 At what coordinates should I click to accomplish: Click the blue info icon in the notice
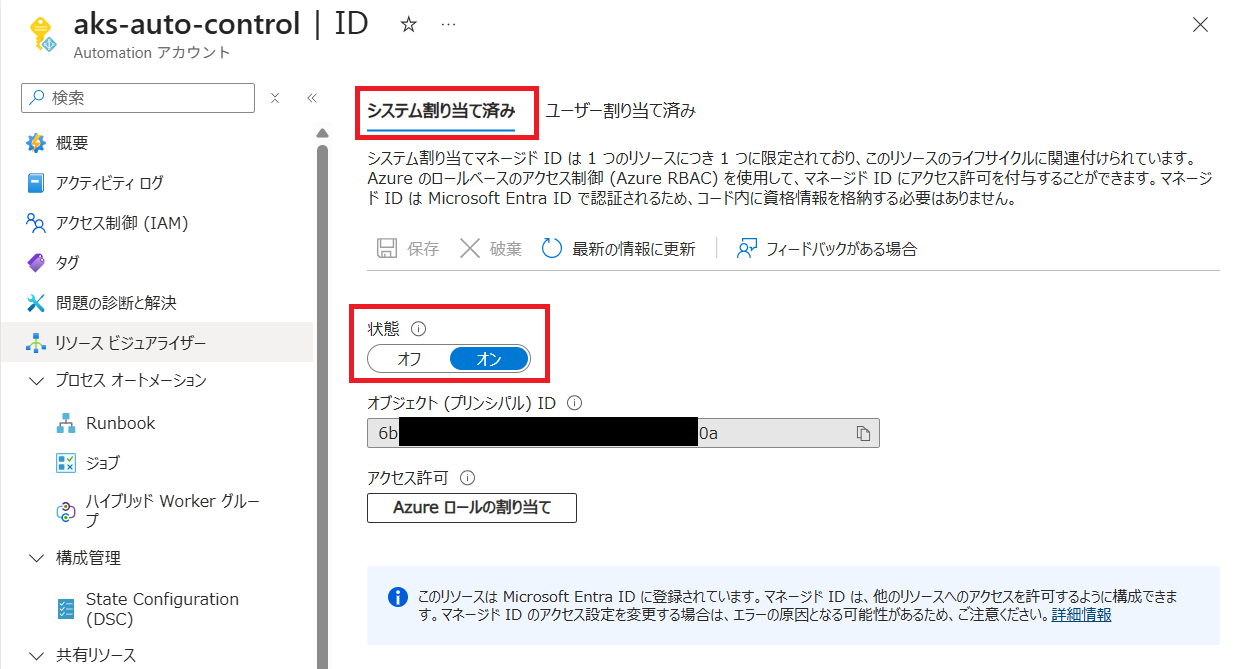point(397,597)
